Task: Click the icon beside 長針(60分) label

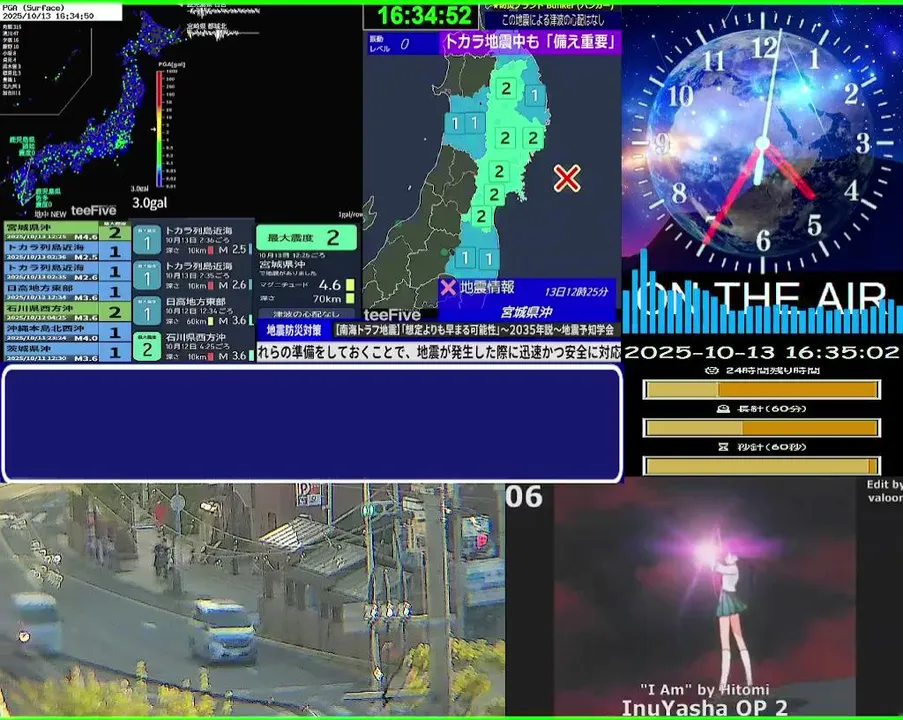Action: pos(723,409)
